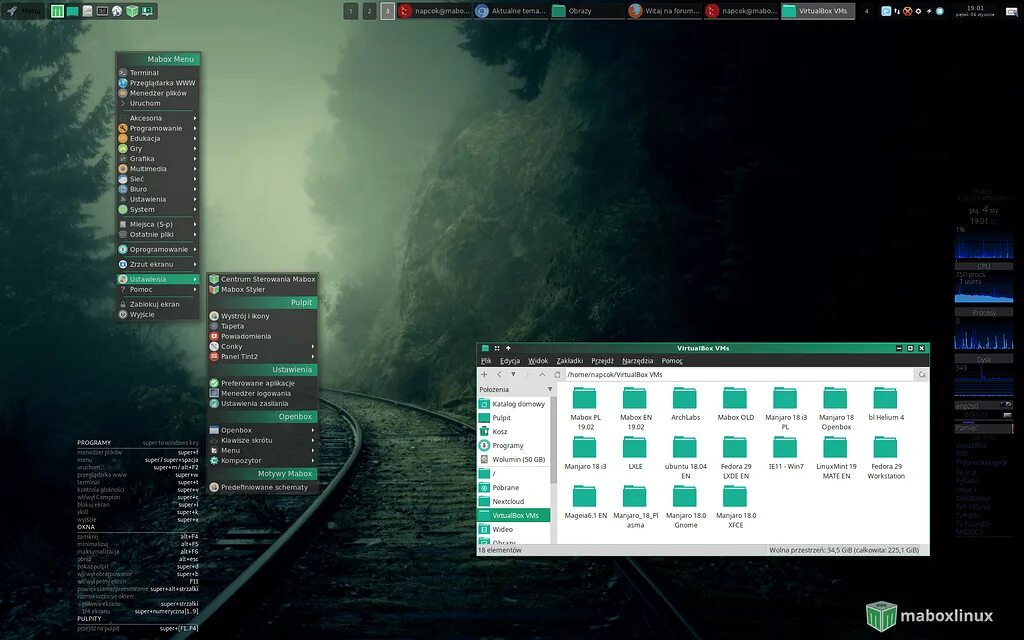
Task: Click the home icon in file manager toolbar
Action: point(557,375)
